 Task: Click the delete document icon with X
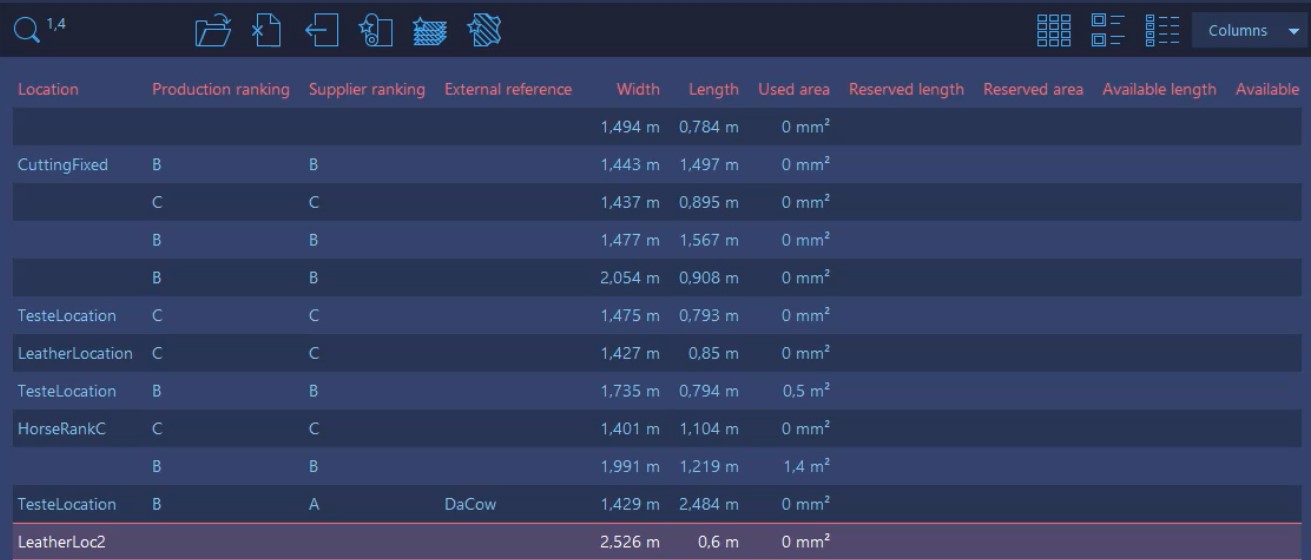pos(265,31)
